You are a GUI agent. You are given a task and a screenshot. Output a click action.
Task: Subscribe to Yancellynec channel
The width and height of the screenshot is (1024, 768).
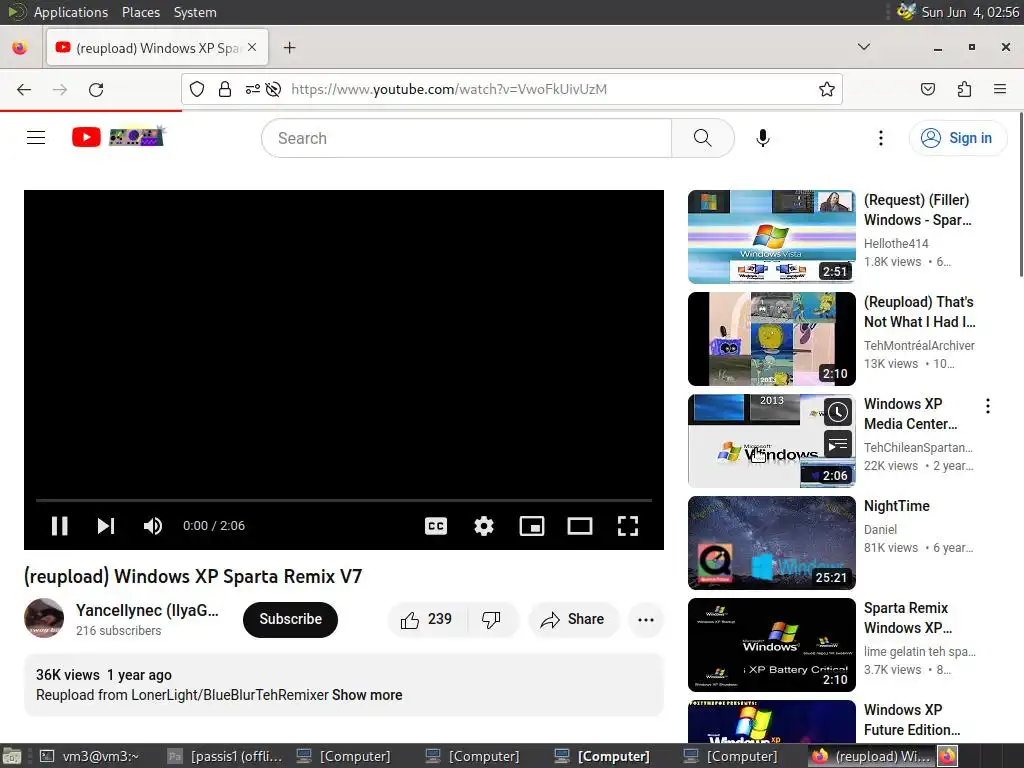[291, 619]
